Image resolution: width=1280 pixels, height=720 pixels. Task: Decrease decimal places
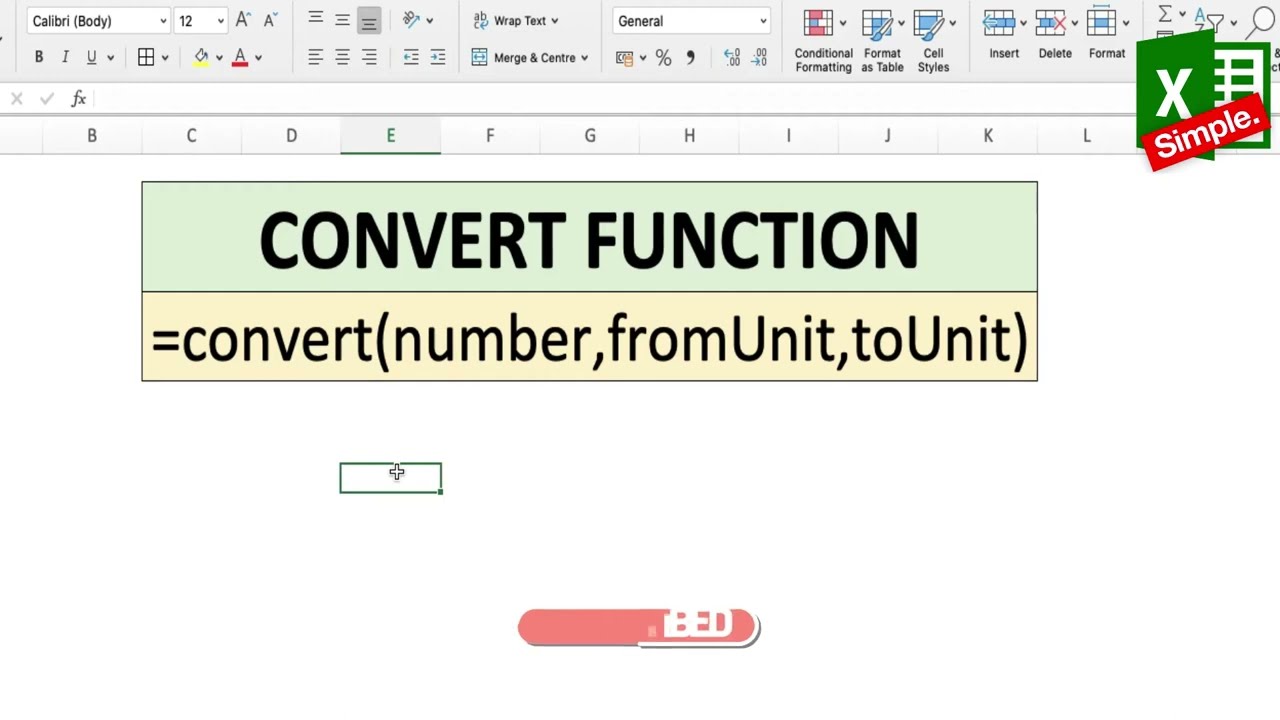tap(759, 58)
